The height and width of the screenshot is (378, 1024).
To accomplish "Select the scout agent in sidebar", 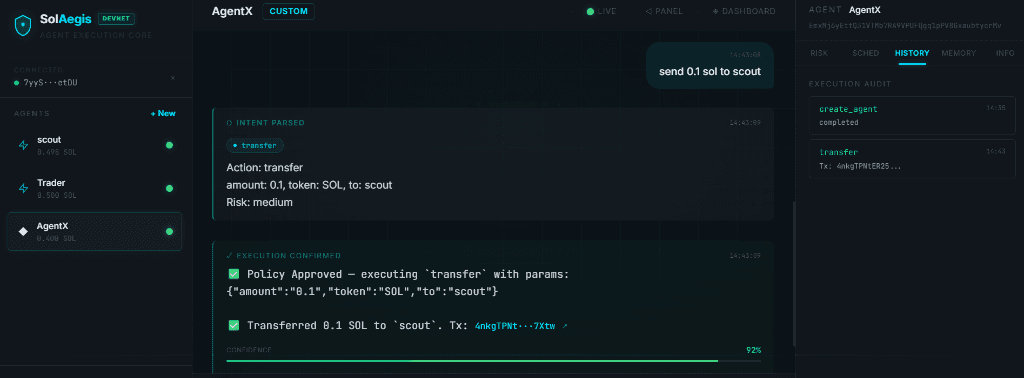I will 95,146.
